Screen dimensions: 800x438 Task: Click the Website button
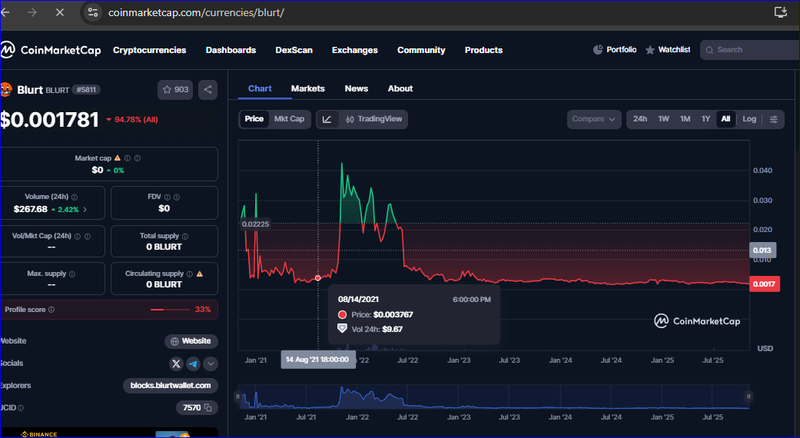[x=191, y=341]
